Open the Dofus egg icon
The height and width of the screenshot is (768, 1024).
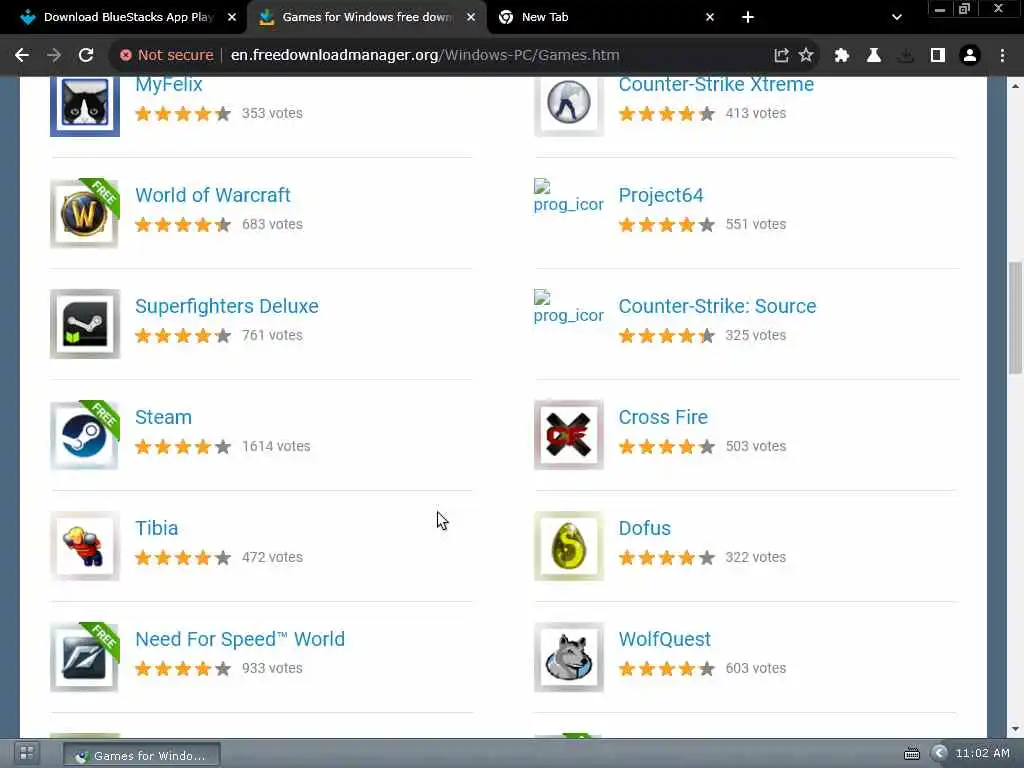click(x=569, y=546)
